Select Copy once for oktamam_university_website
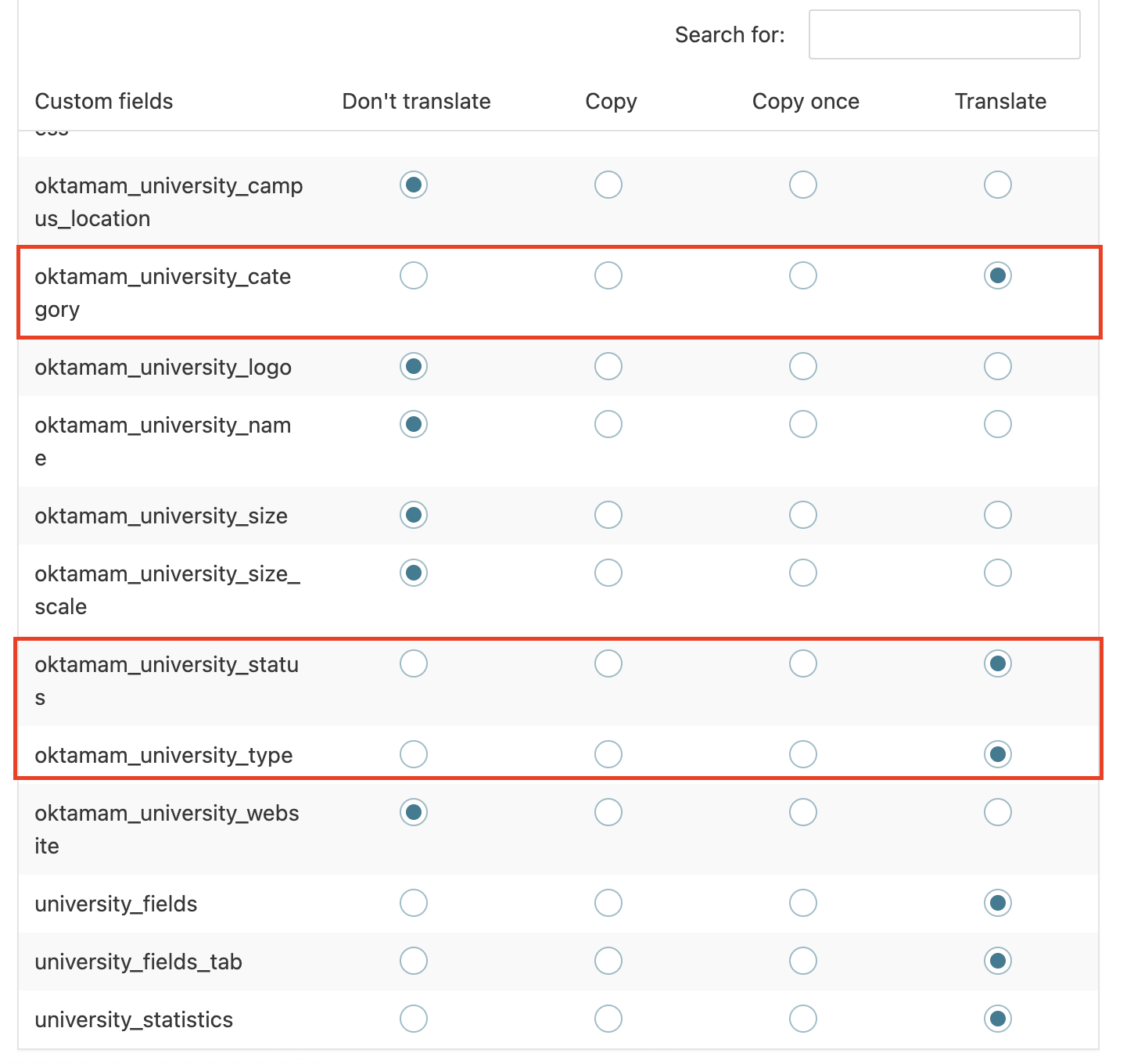 pos(803,813)
